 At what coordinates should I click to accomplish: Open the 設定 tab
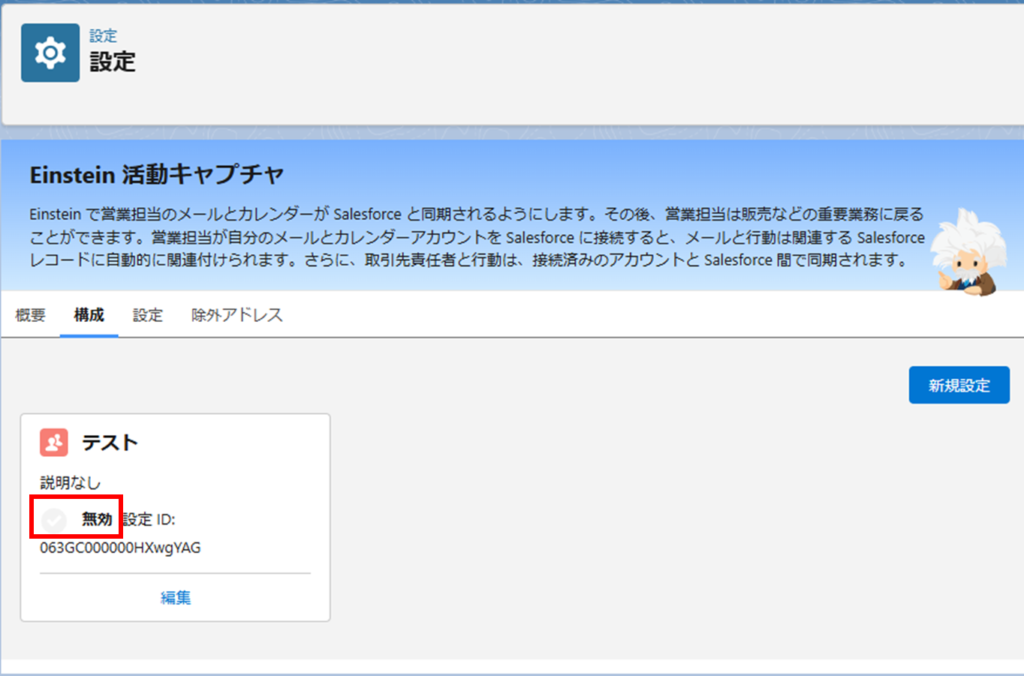click(148, 315)
